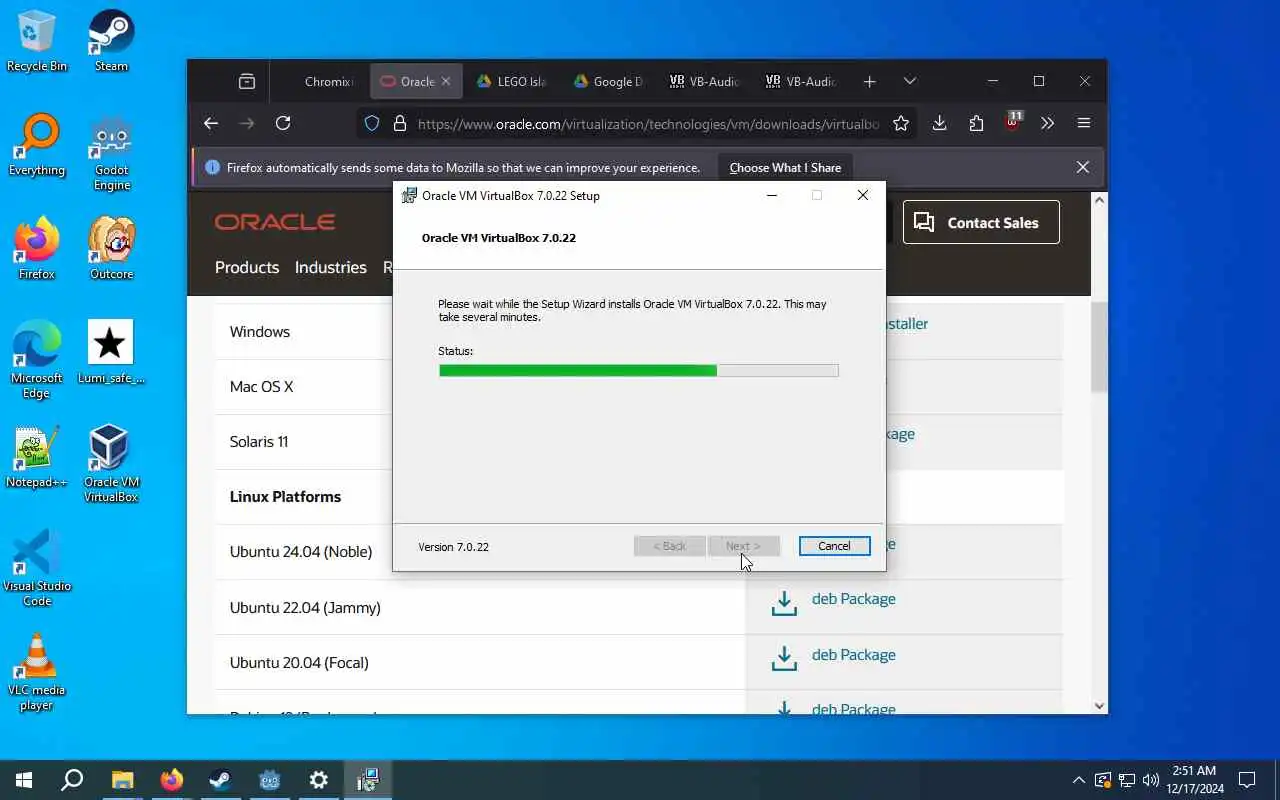The image size is (1280, 800).
Task: Click the Firefox taskbar icon
Action: tap(171, 780)
